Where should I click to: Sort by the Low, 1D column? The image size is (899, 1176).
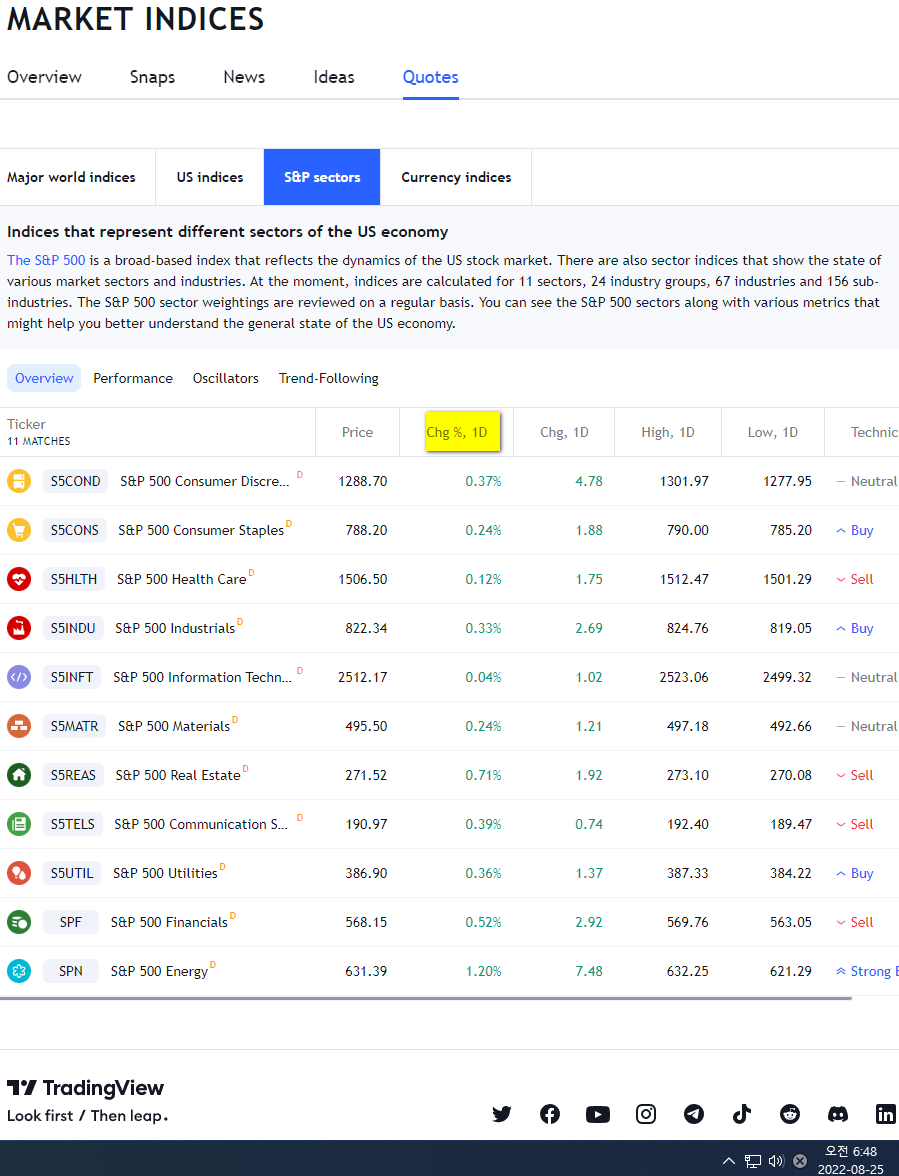tap(772, 432)
